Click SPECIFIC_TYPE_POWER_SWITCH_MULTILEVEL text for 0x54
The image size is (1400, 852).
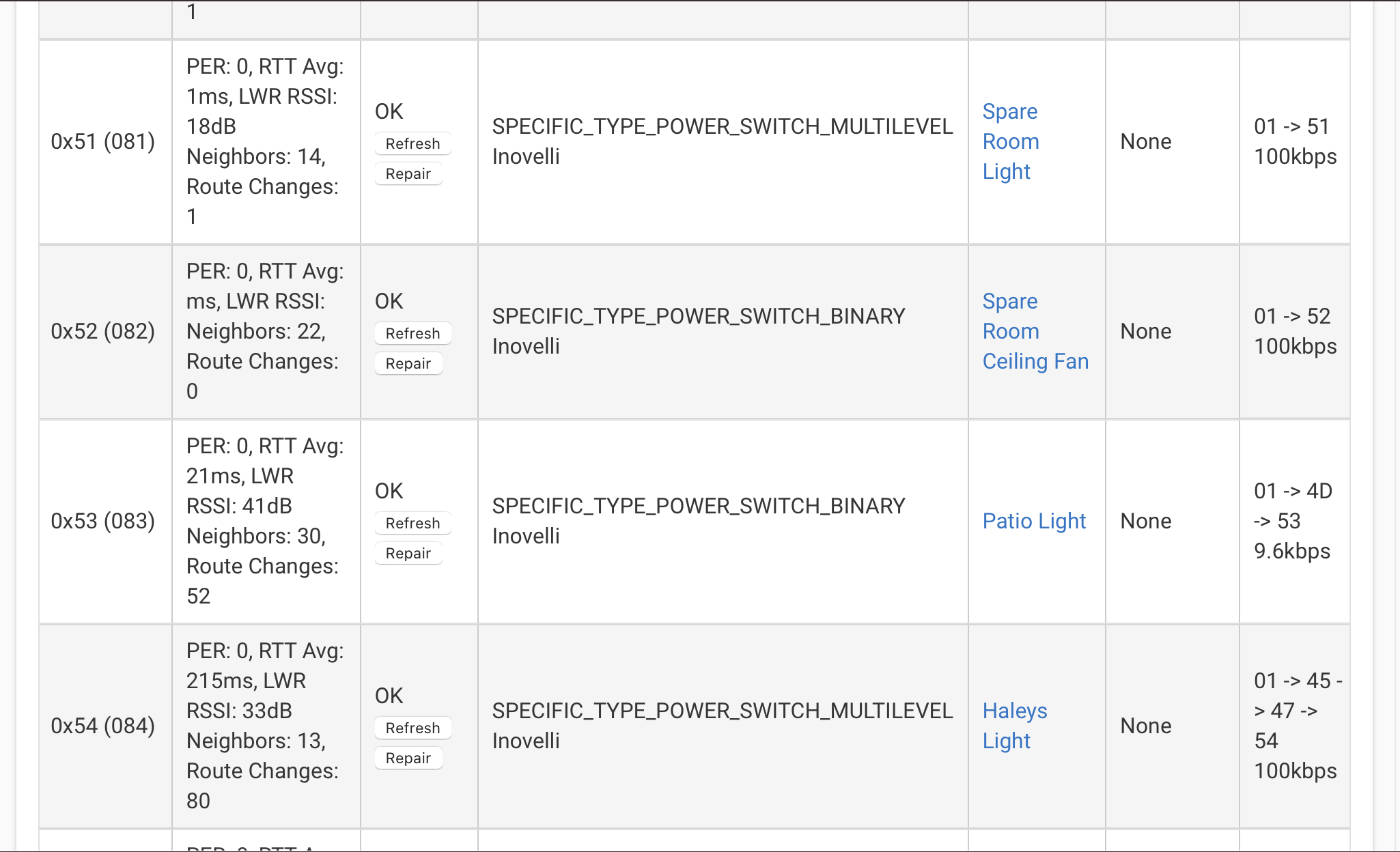(723, 711)
